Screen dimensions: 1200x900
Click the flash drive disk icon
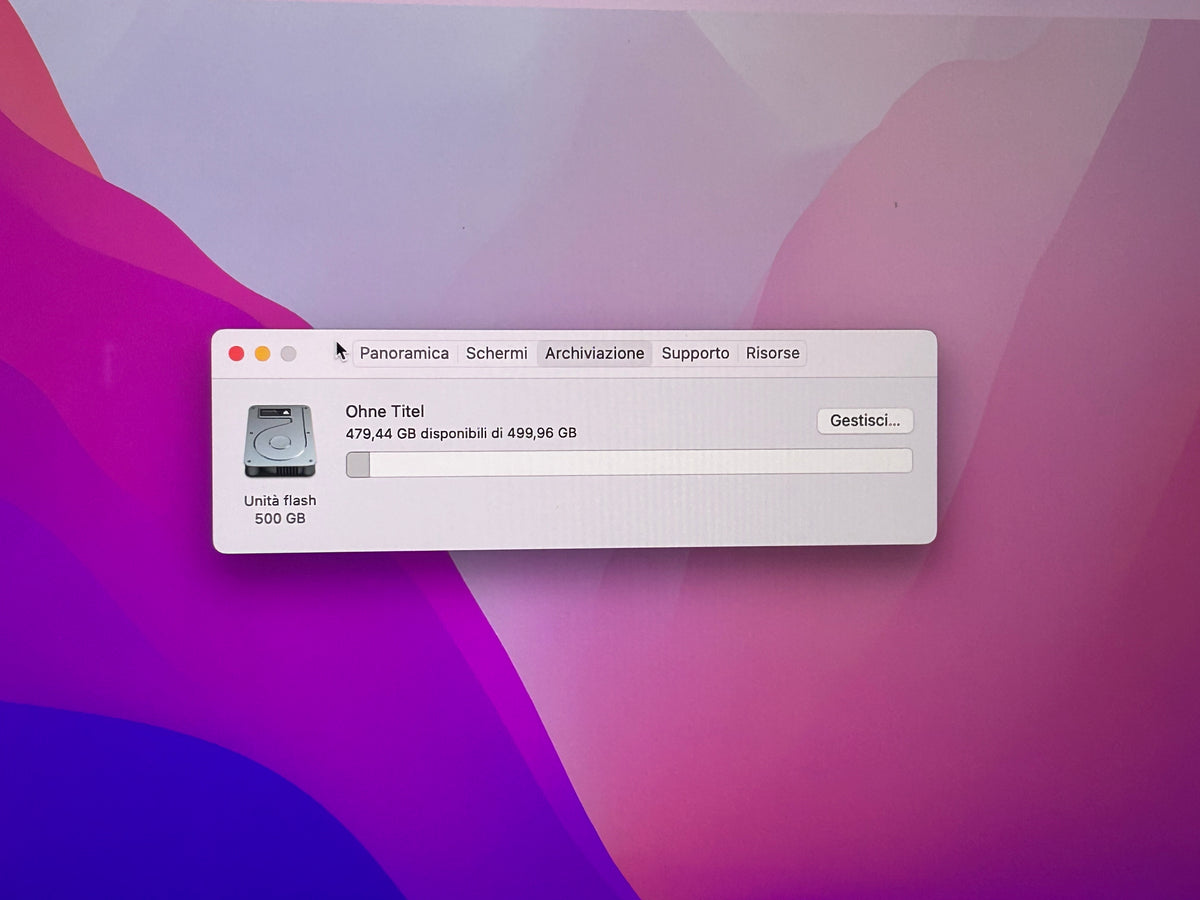(x=280, y=441)
